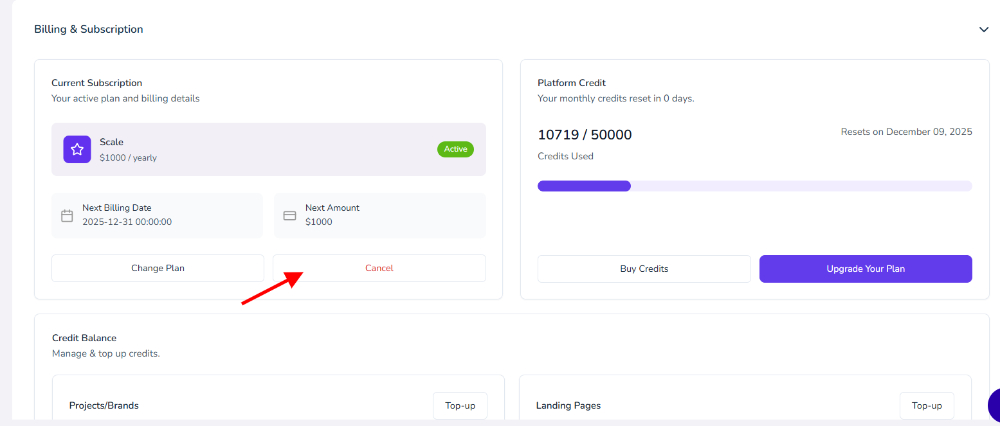Click the Credit Balance heading
Screen dimensions: 1000x426
(84, 338)
